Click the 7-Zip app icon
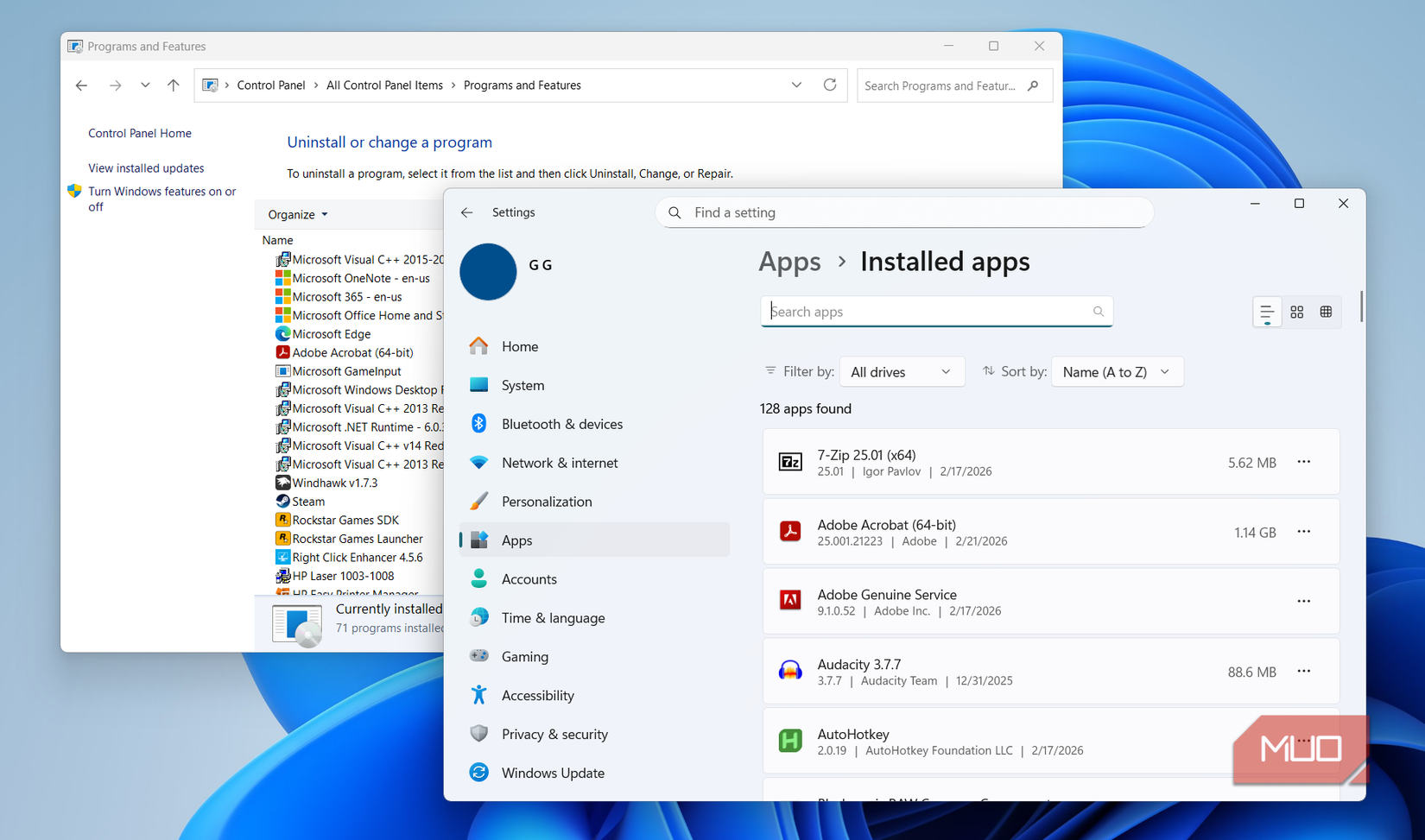Viewport: 1425px width, 840px height. 790,462
